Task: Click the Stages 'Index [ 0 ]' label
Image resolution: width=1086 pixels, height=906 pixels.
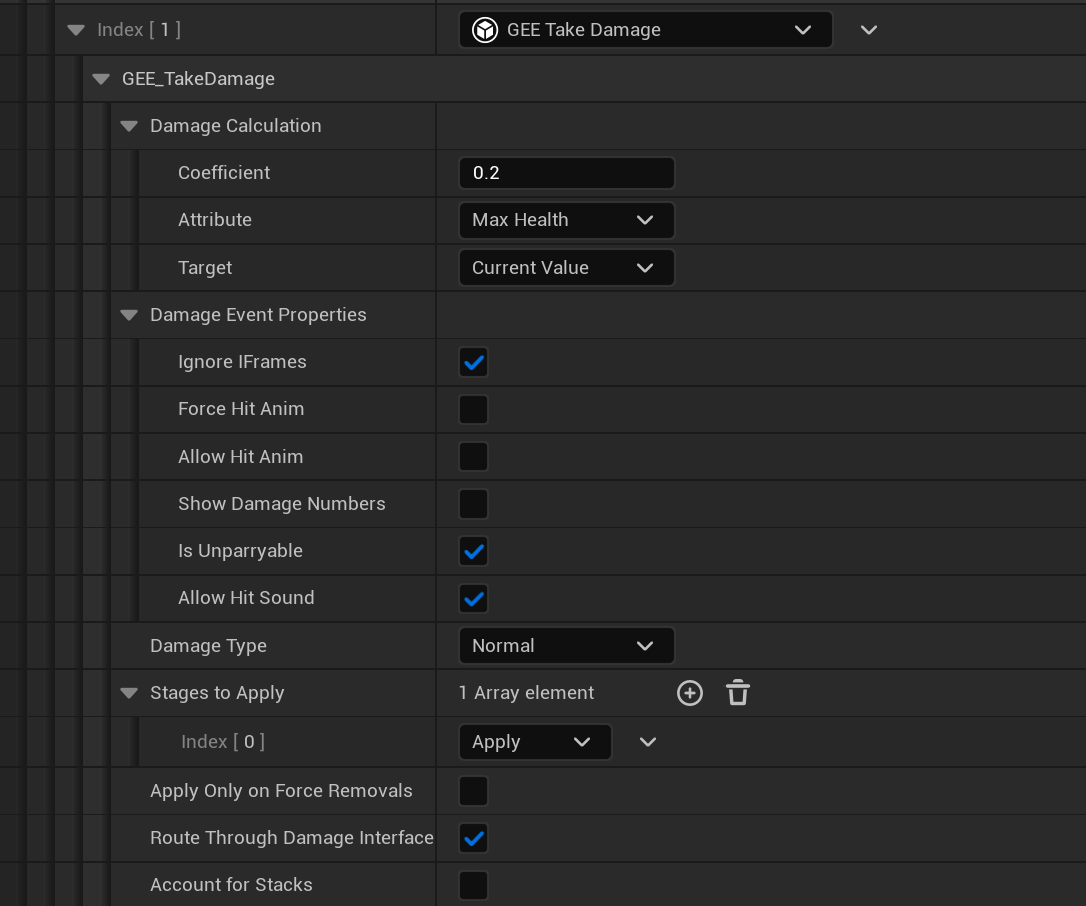Action: click(223, 742)
